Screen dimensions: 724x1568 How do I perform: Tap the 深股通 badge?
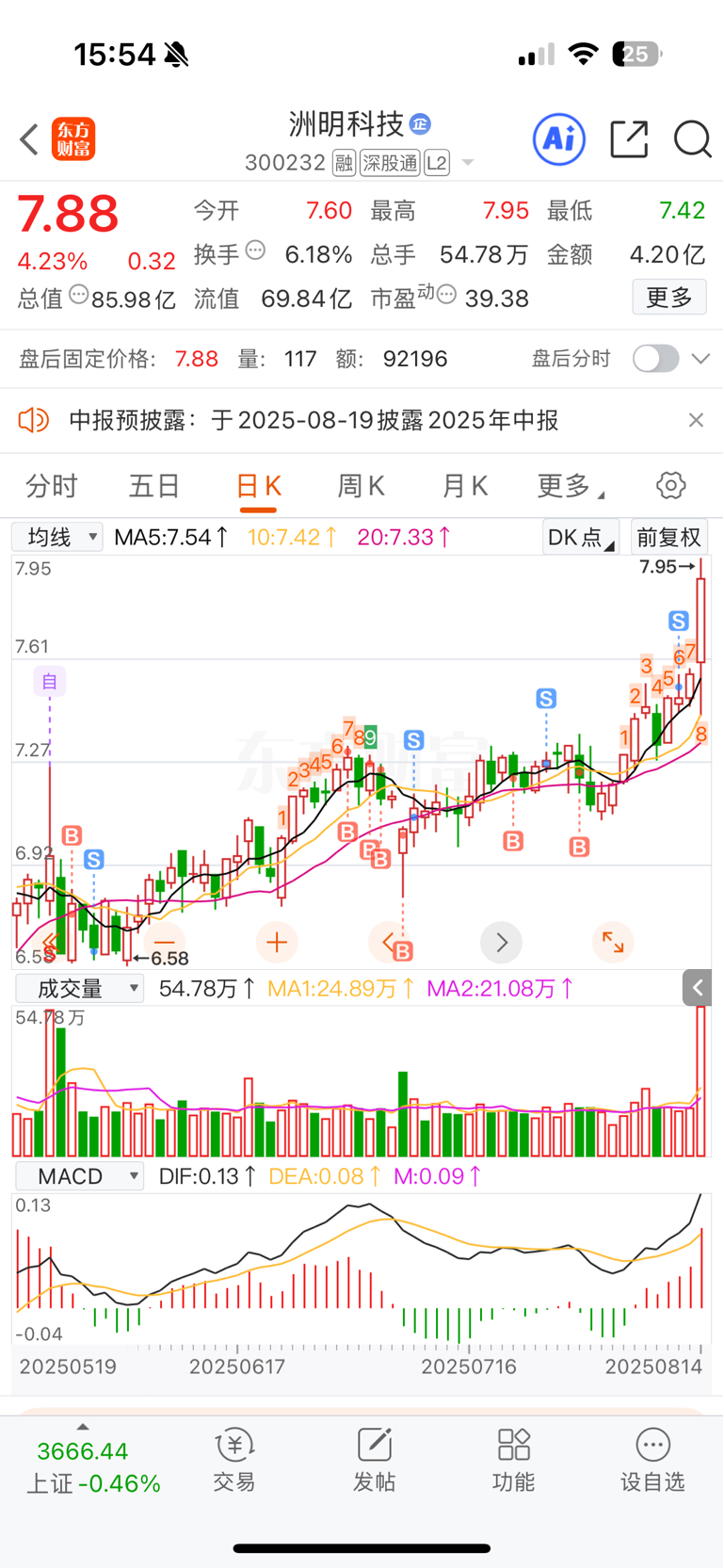pyautogui.click(x=390, y=164)
